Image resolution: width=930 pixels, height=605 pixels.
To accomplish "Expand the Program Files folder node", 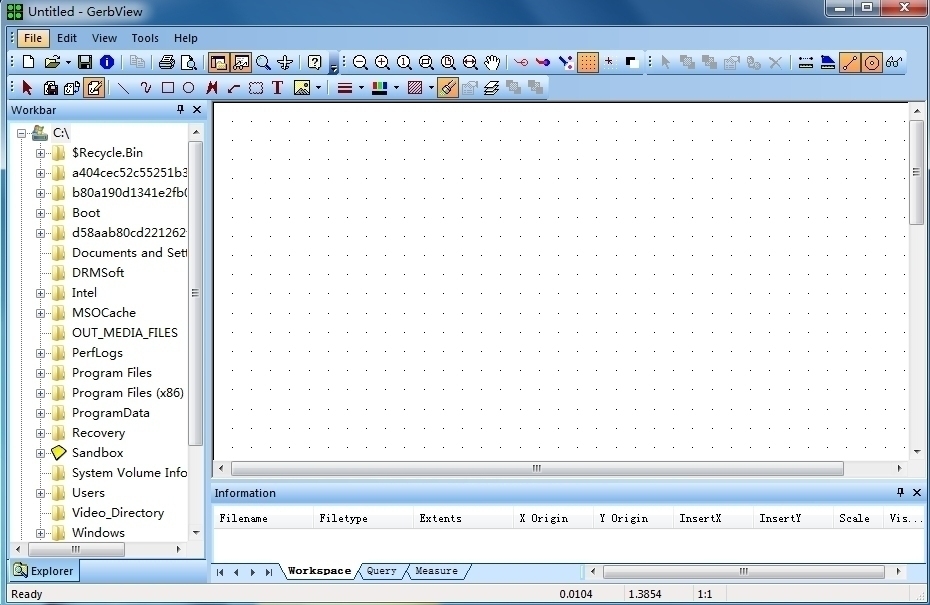I will (40, 373).
